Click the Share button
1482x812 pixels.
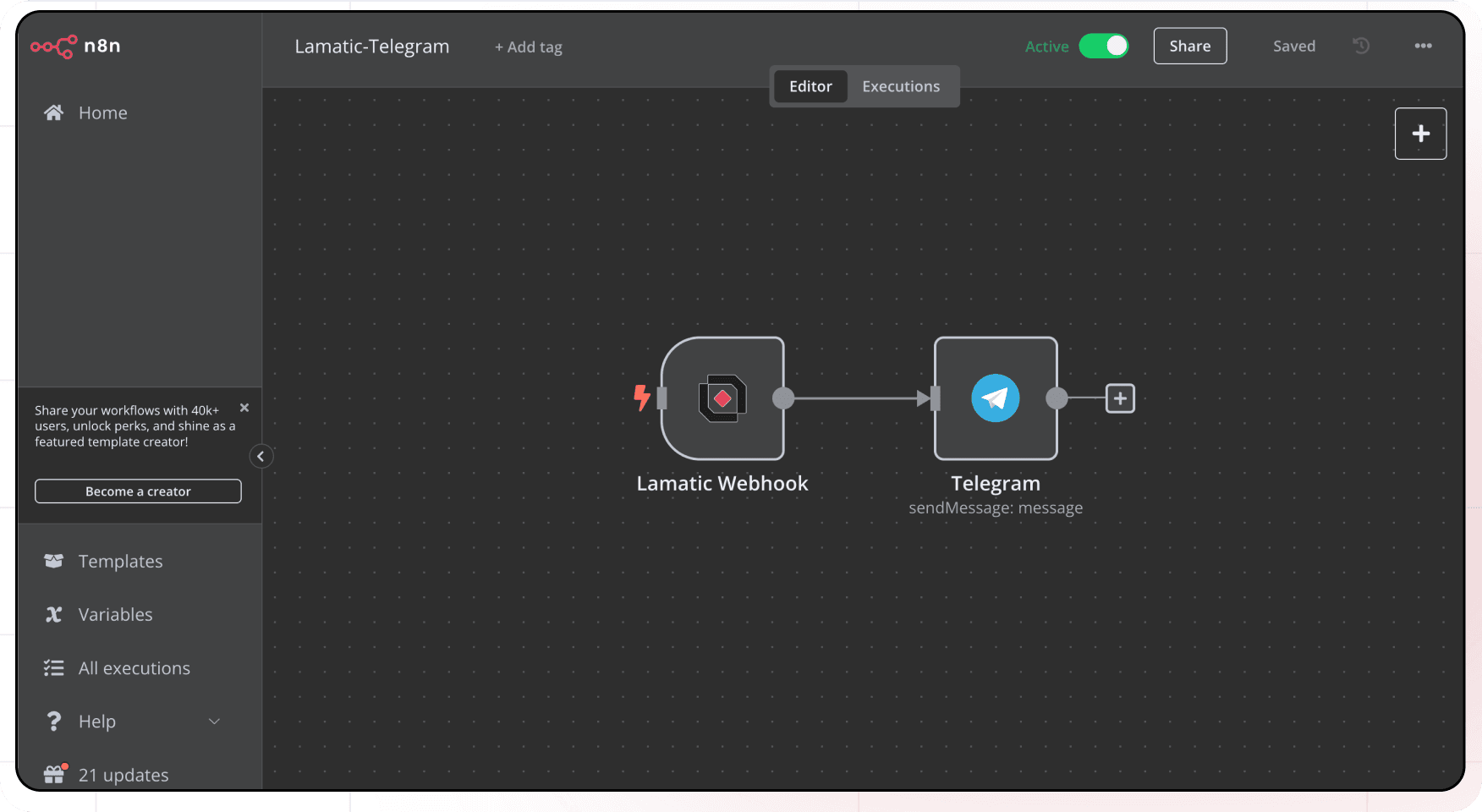click(1189, 47)
